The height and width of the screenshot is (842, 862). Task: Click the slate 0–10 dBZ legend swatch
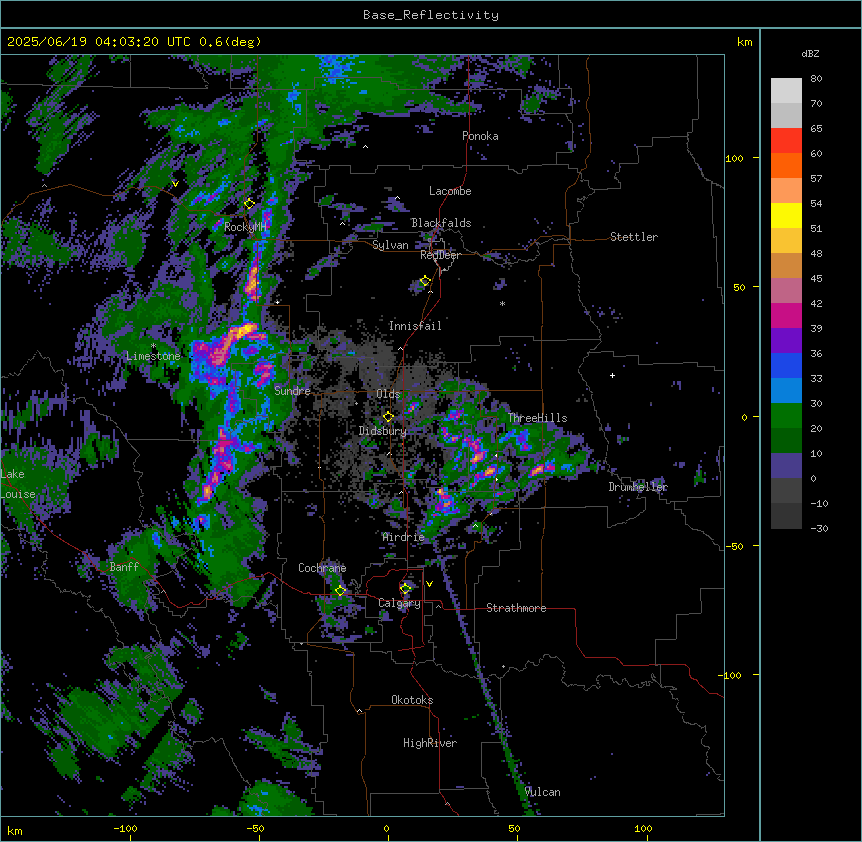coord(786,466)
